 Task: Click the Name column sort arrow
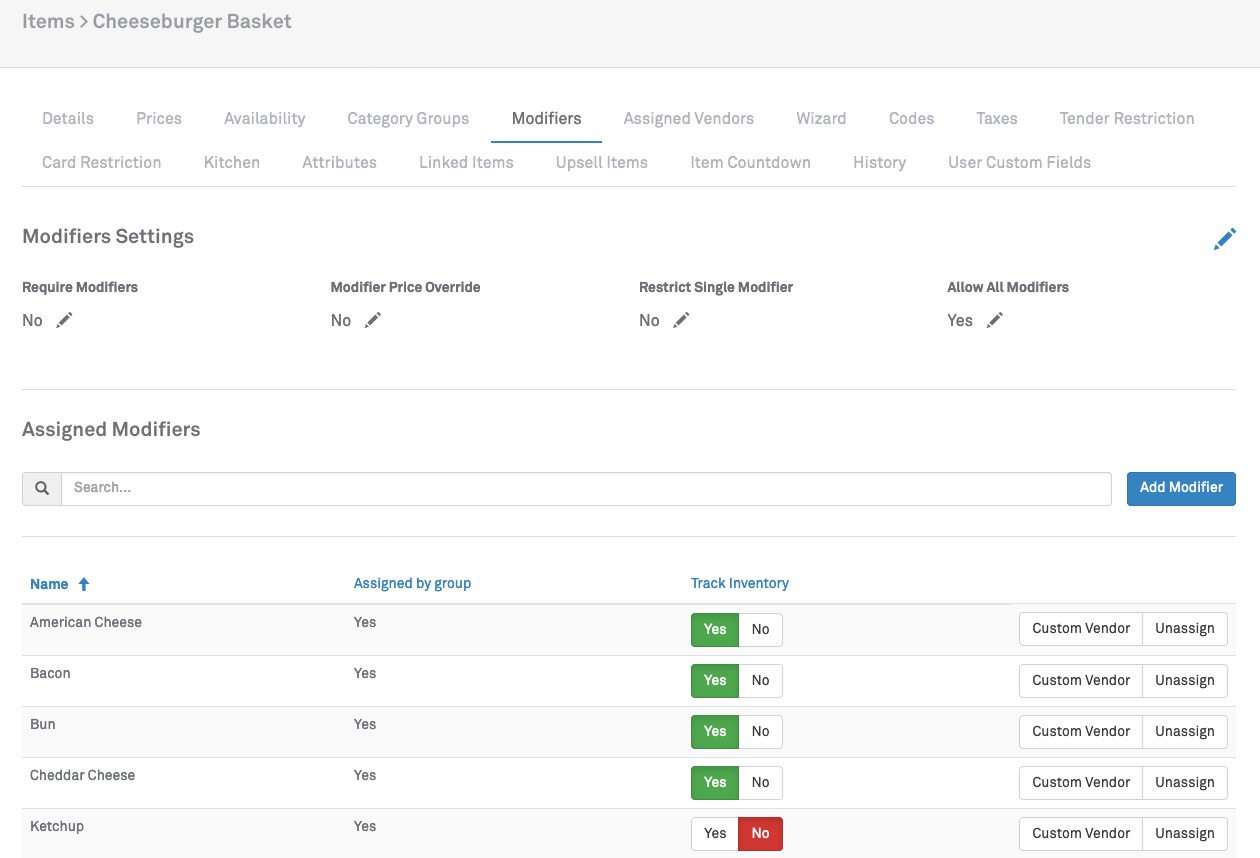point(84,584)
